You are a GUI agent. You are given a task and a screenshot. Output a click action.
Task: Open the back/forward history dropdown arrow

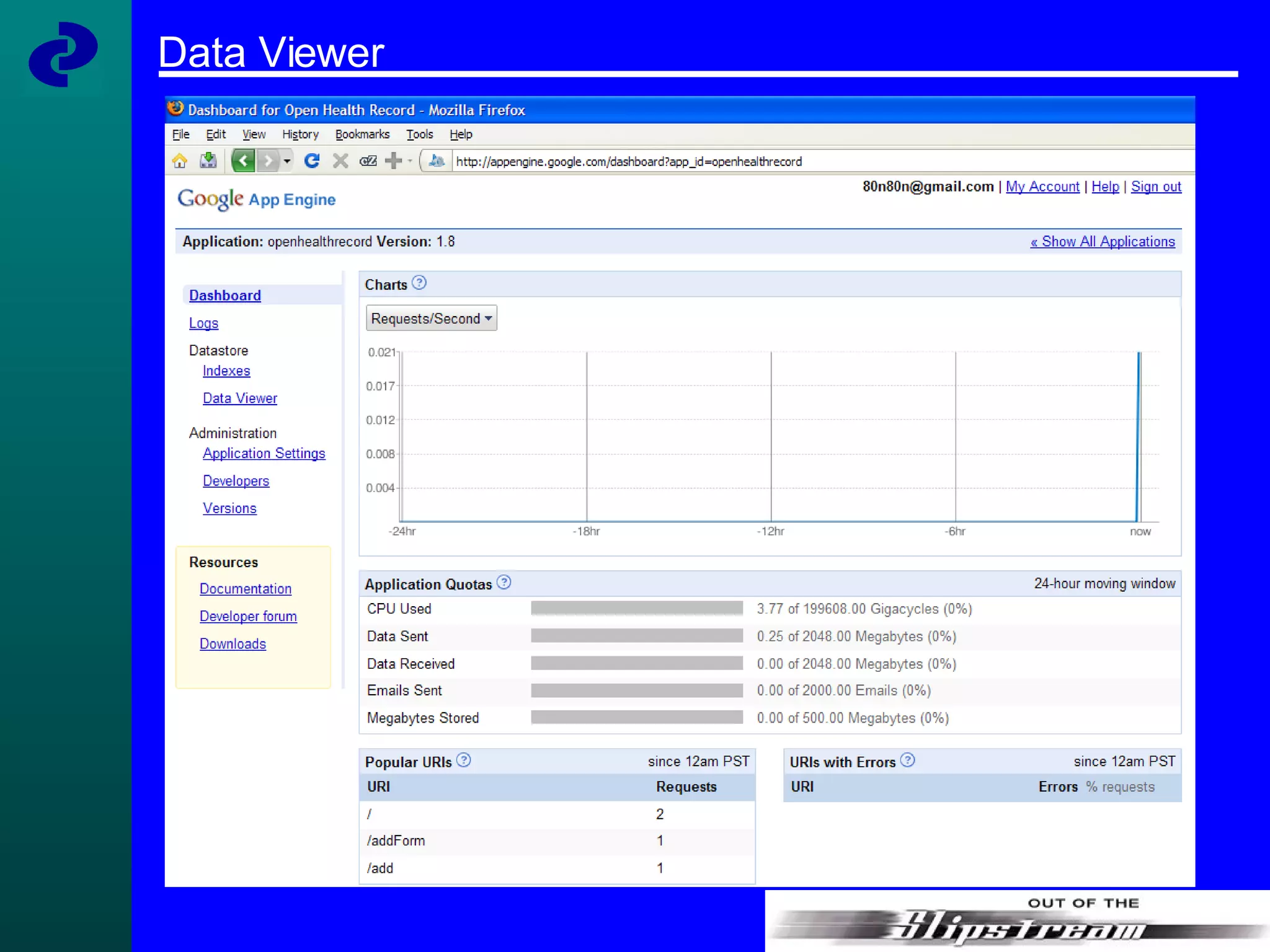click(286, 161)
